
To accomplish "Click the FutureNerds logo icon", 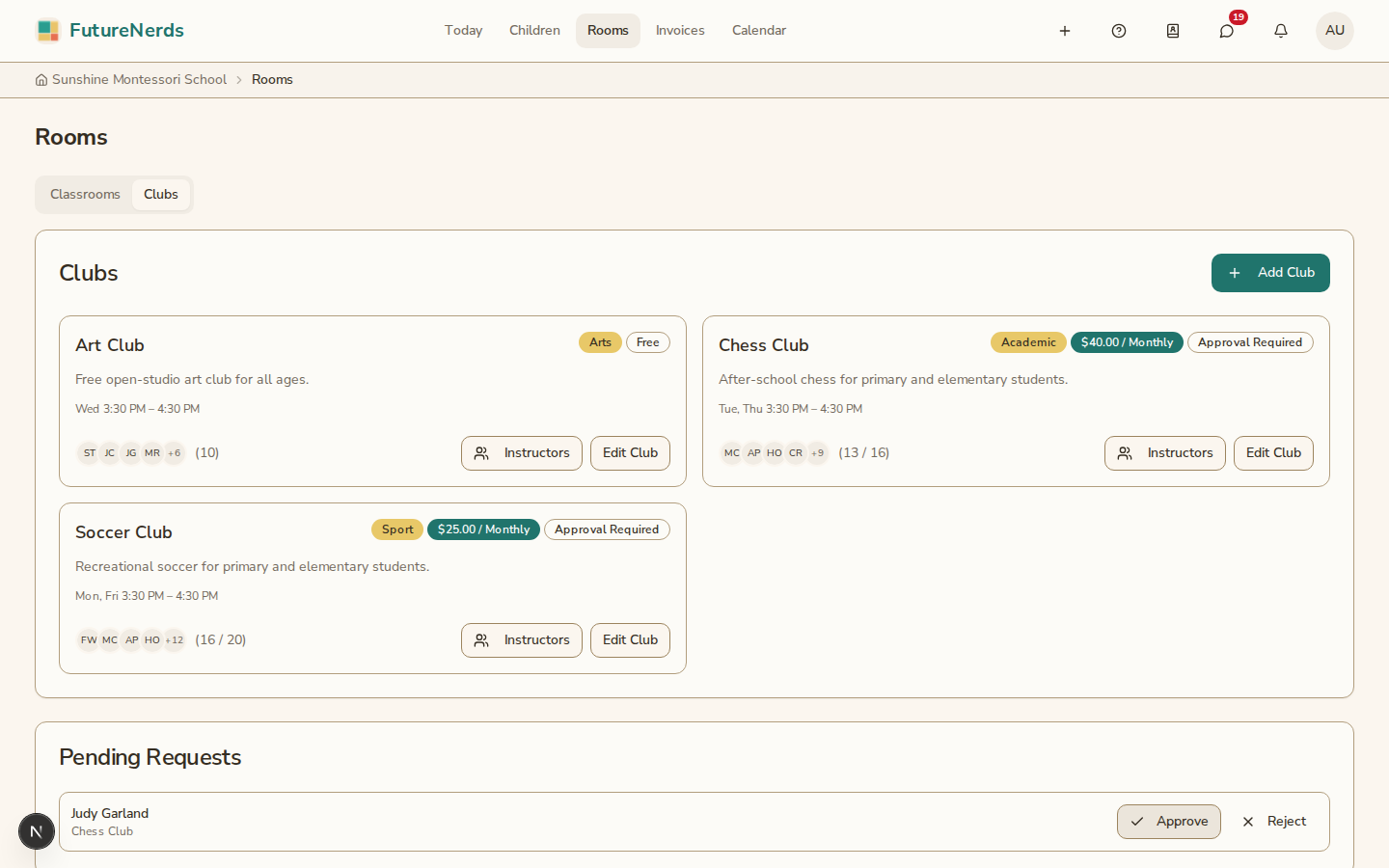I will [47, 31].
